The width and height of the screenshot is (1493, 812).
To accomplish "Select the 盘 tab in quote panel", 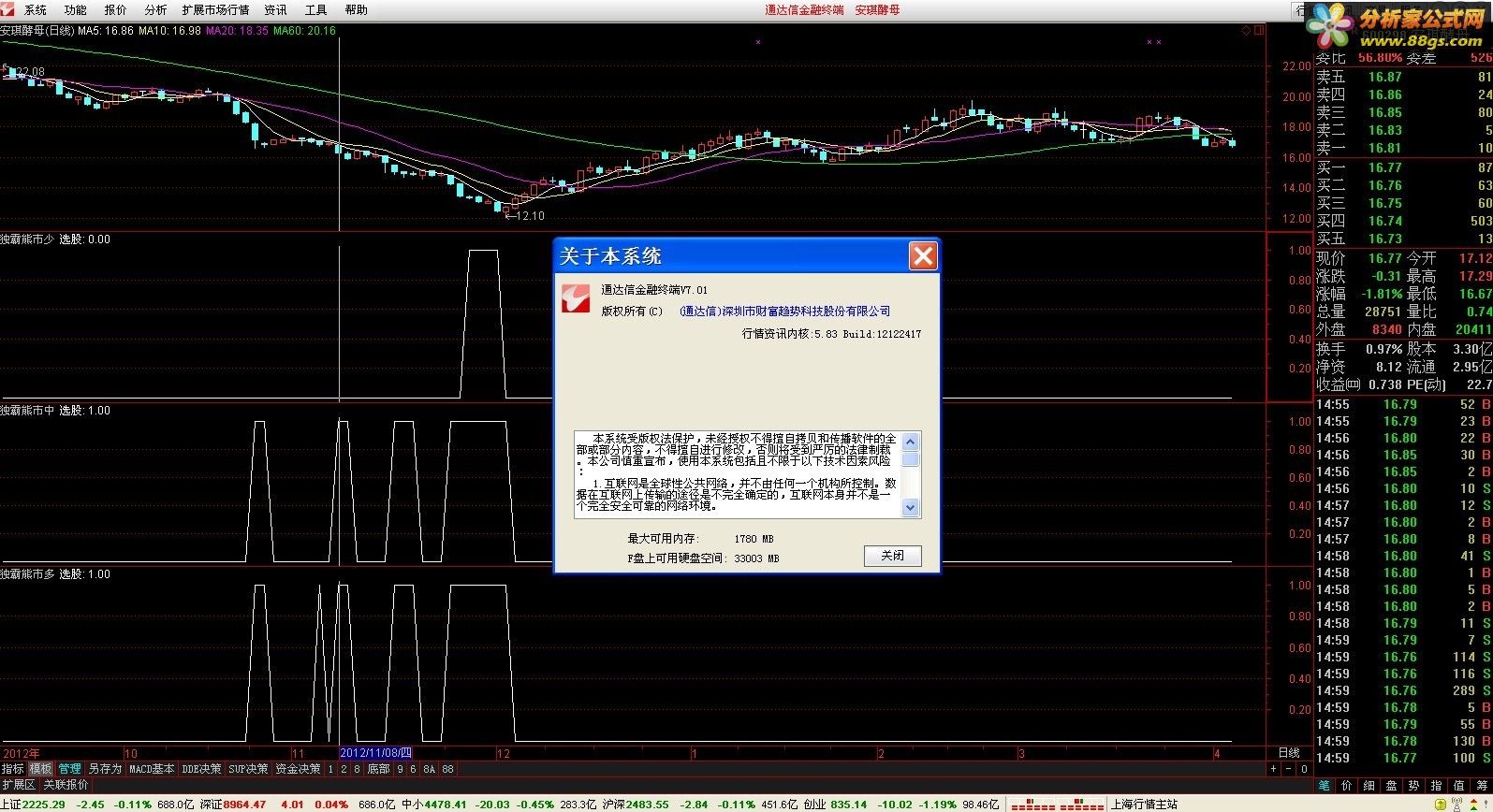I will click(1392, 786).
